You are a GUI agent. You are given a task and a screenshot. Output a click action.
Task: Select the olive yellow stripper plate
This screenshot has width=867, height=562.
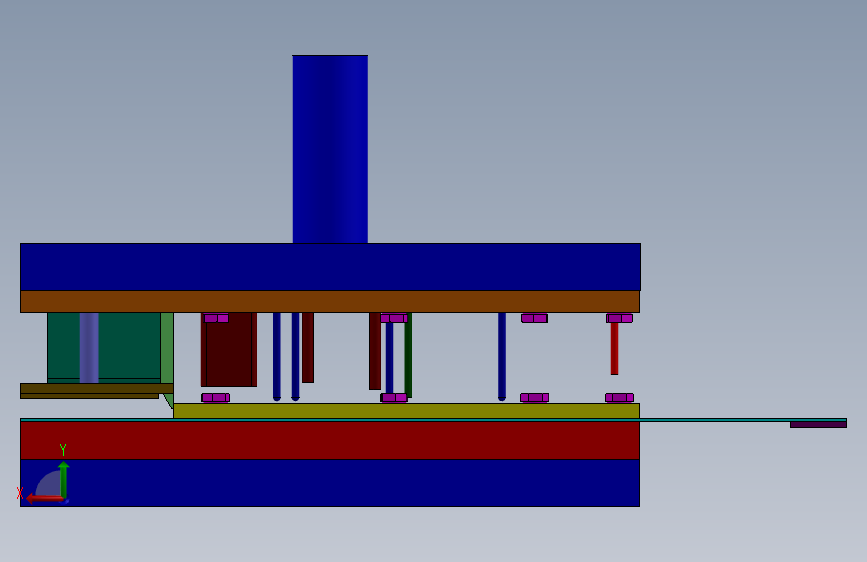(x=406, y=410)
